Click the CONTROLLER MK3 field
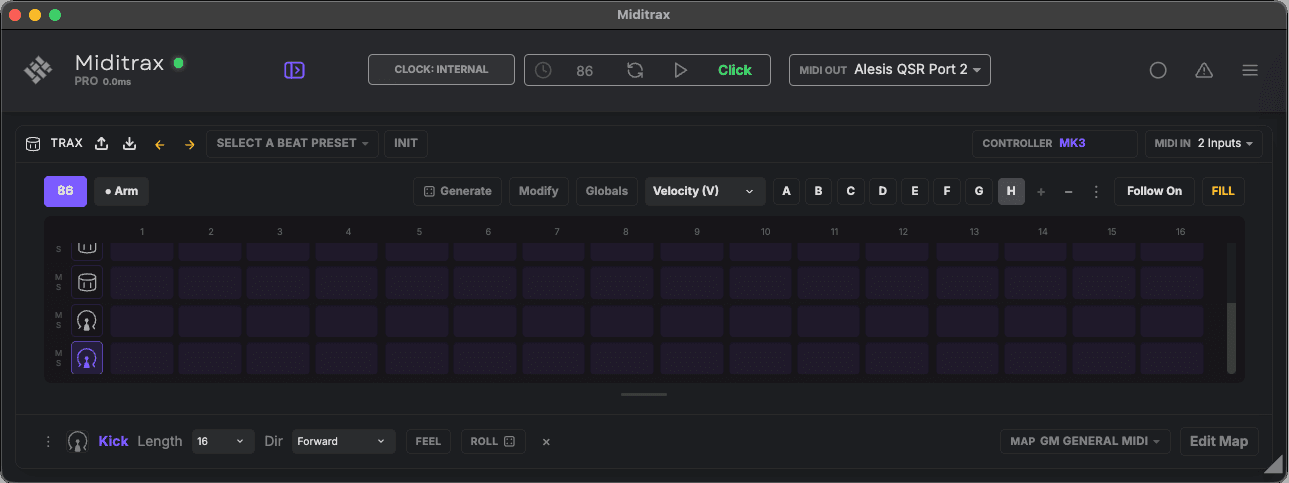The width and height of the screenshot is (1289, 483). tap(1055, 143)
